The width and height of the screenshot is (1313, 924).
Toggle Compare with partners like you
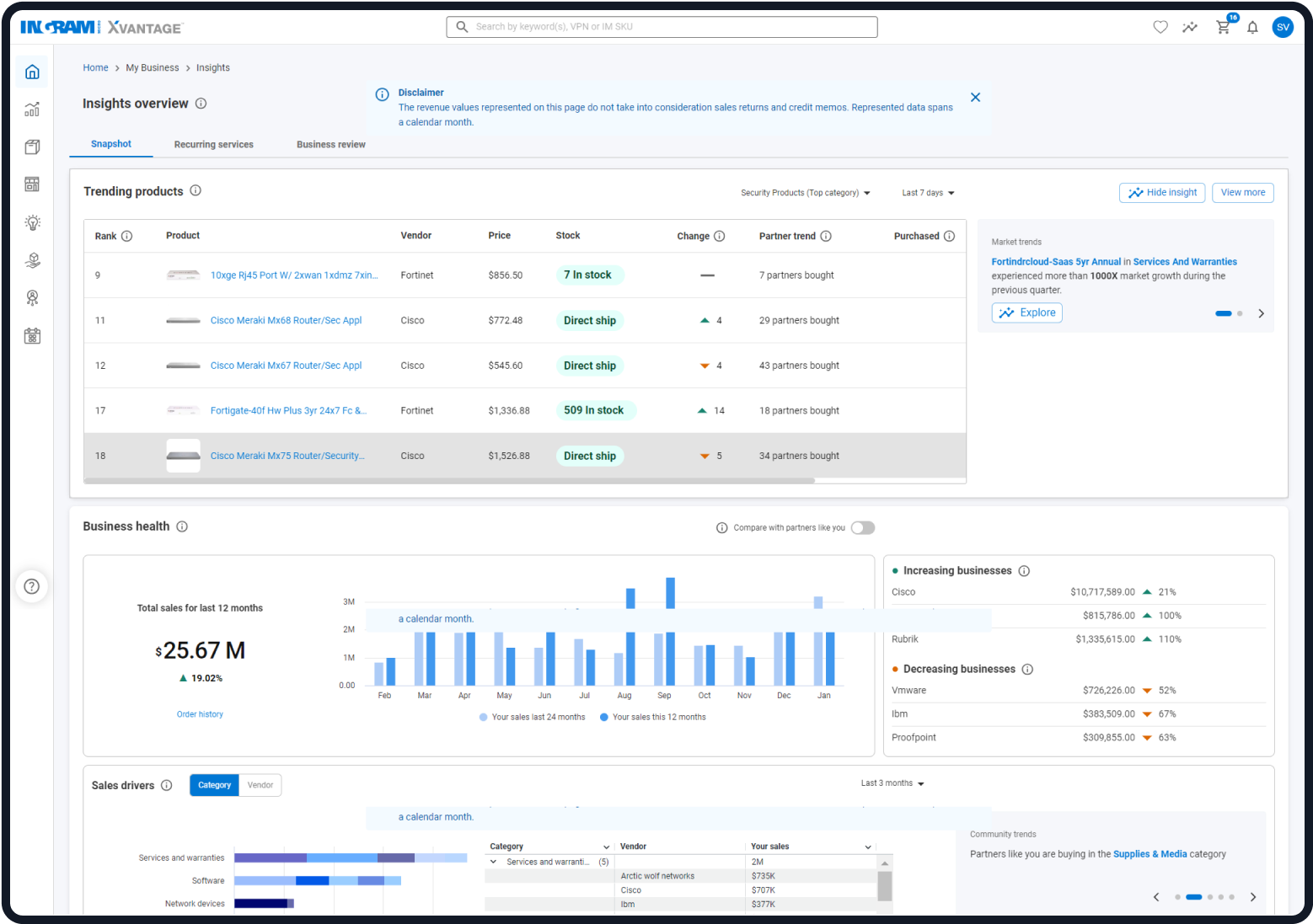863,528
